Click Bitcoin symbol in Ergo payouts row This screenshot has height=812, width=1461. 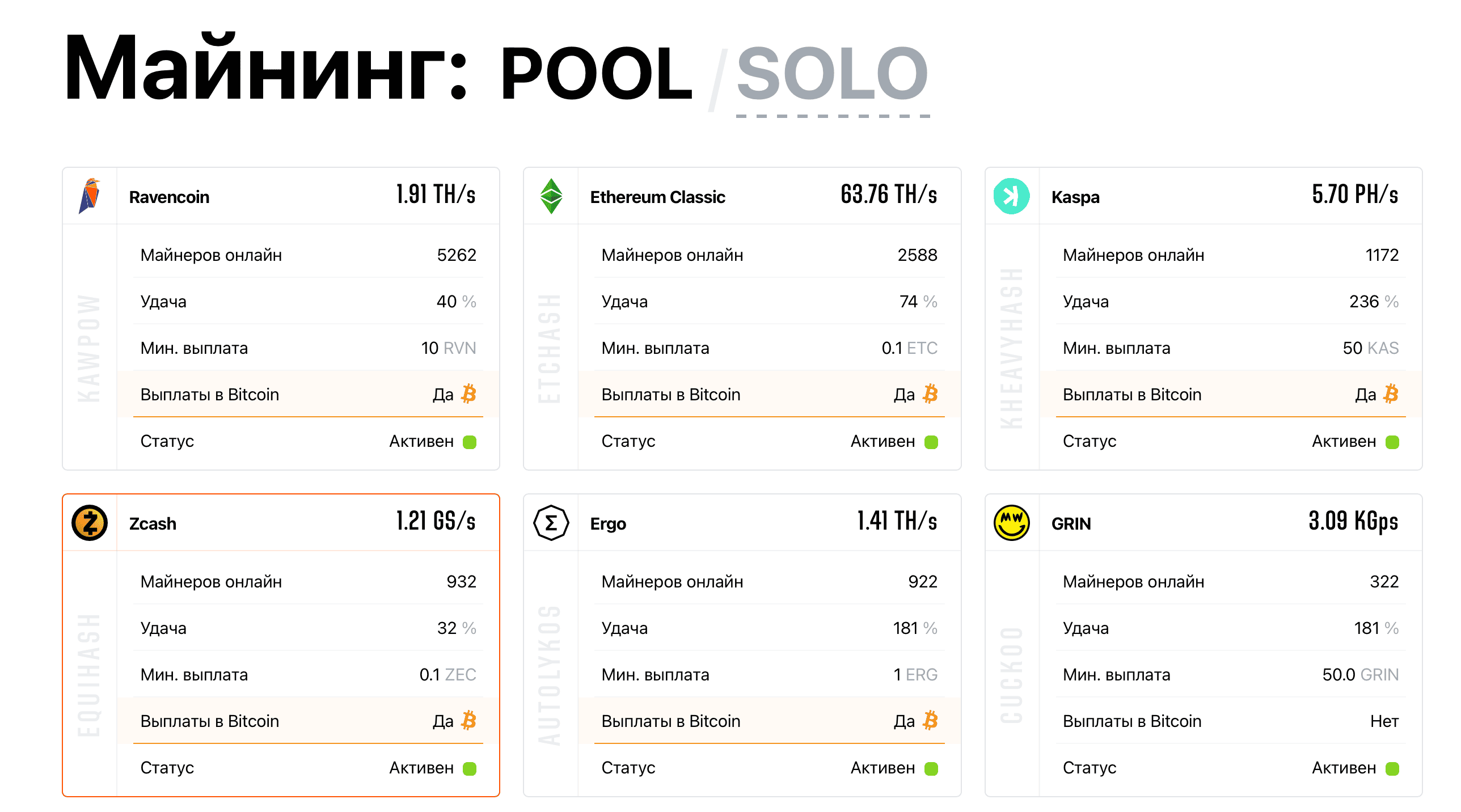[930, 721]
